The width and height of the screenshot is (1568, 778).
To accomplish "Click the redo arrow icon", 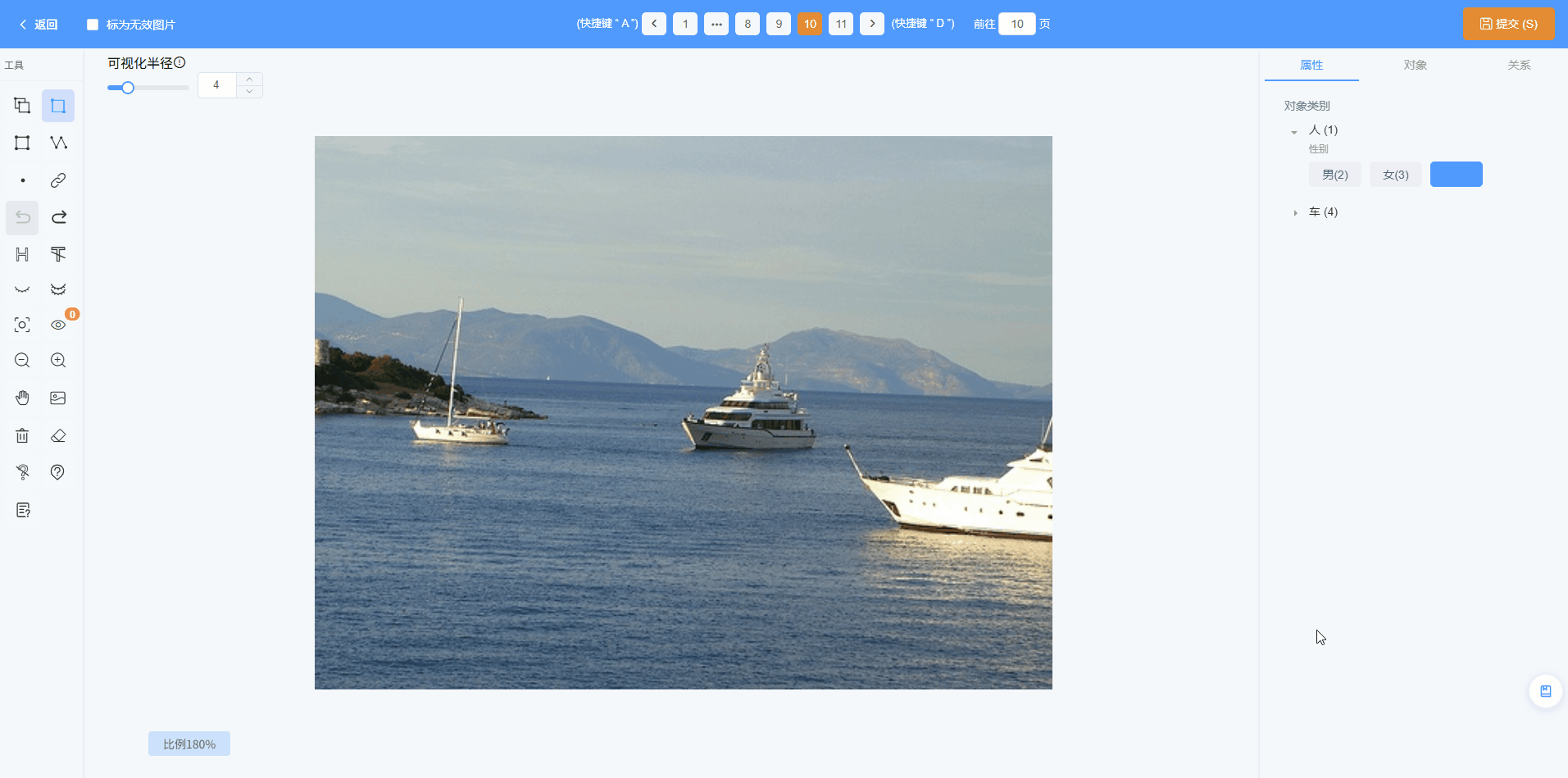I will 58,217.
